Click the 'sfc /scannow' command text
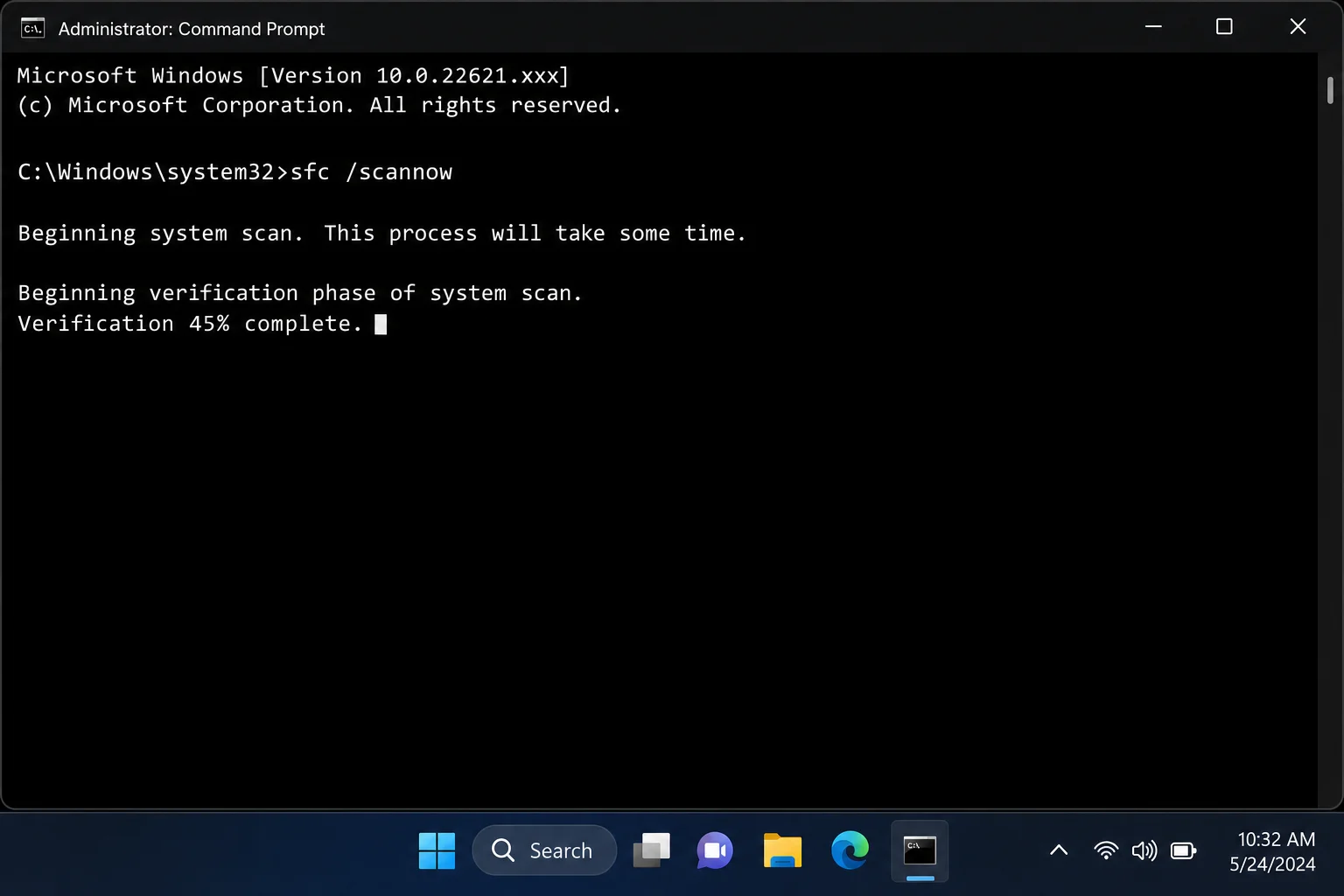The image size is (1344, 896). click(x=371, y=171)
